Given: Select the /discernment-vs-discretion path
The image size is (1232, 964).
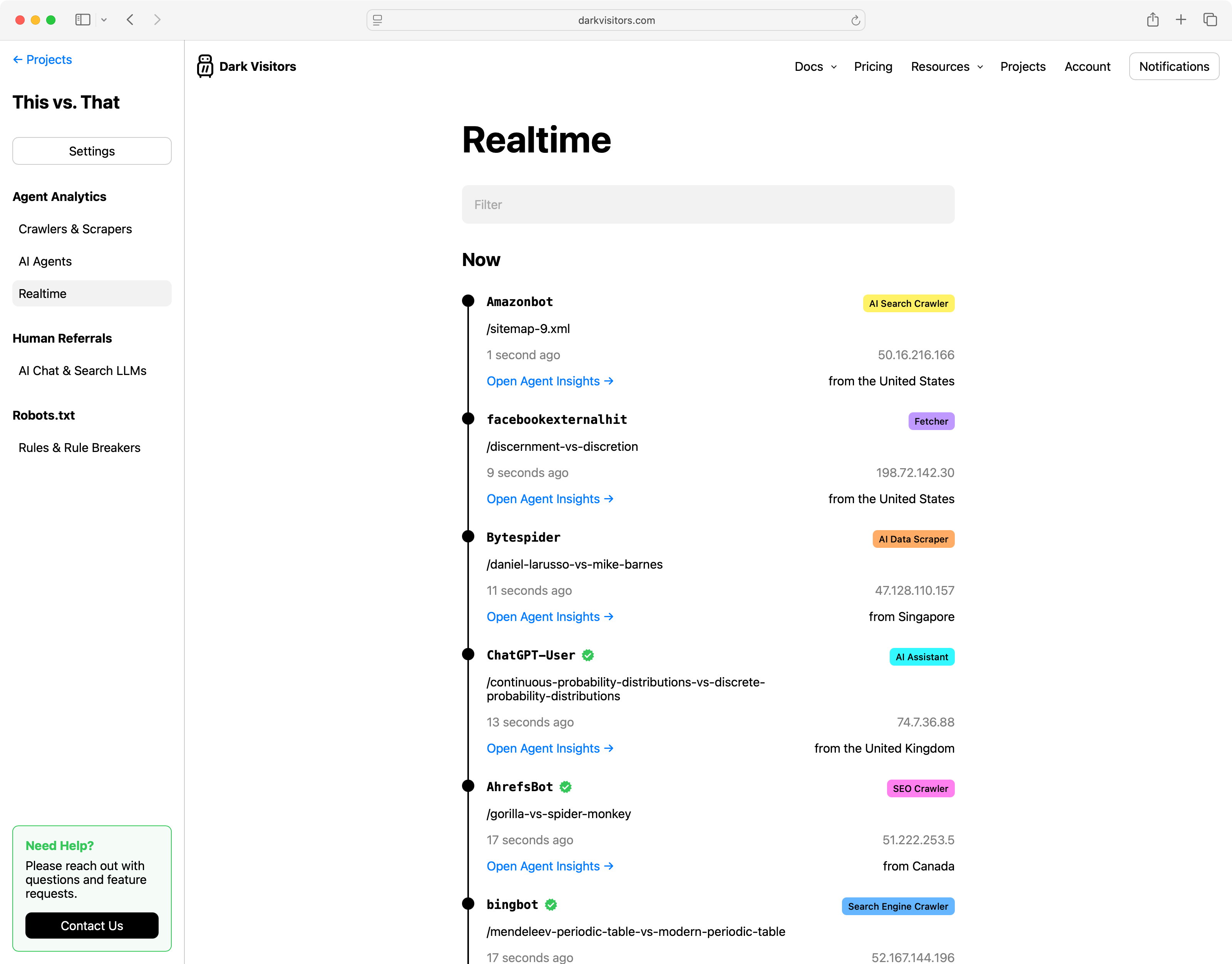Looking at the screenshot, I should click(x=562, y=447).
